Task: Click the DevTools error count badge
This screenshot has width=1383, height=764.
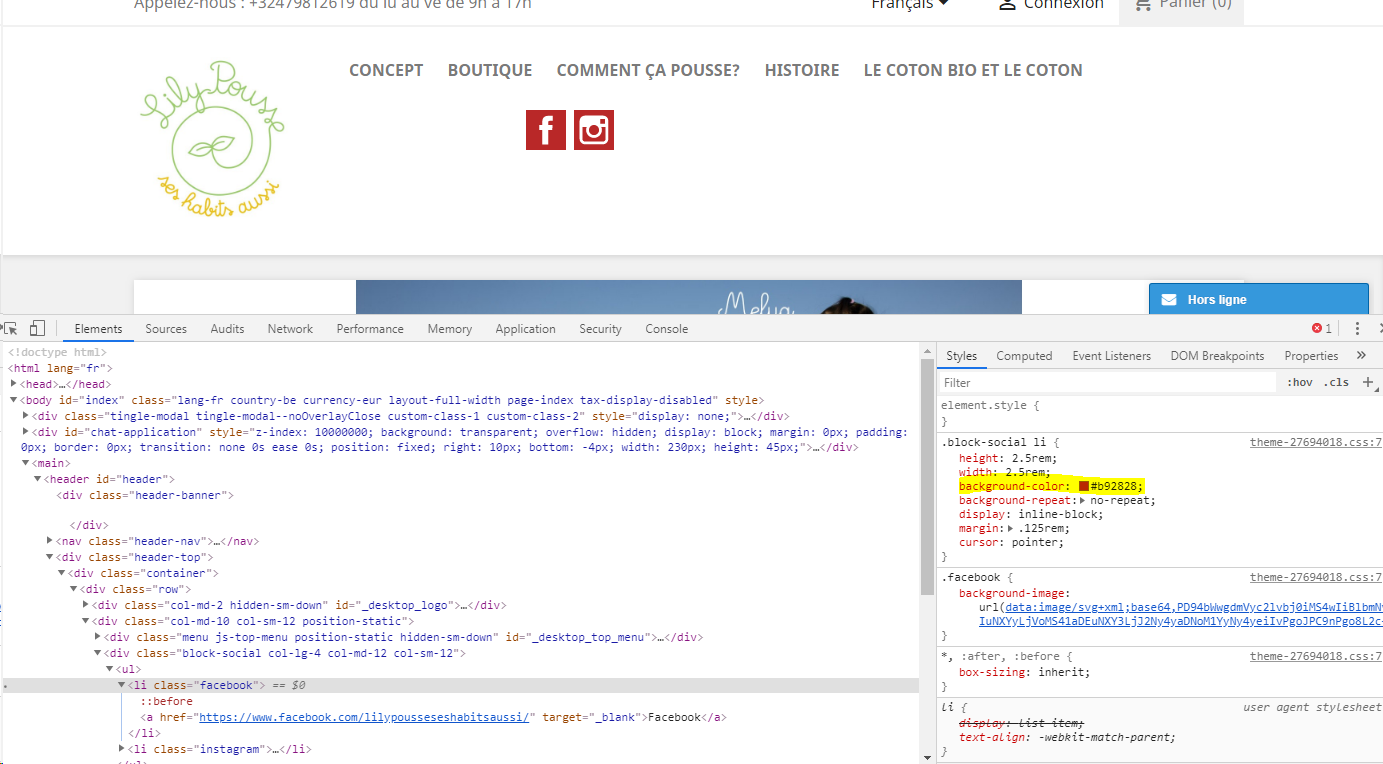Action: coord(1322,328)
